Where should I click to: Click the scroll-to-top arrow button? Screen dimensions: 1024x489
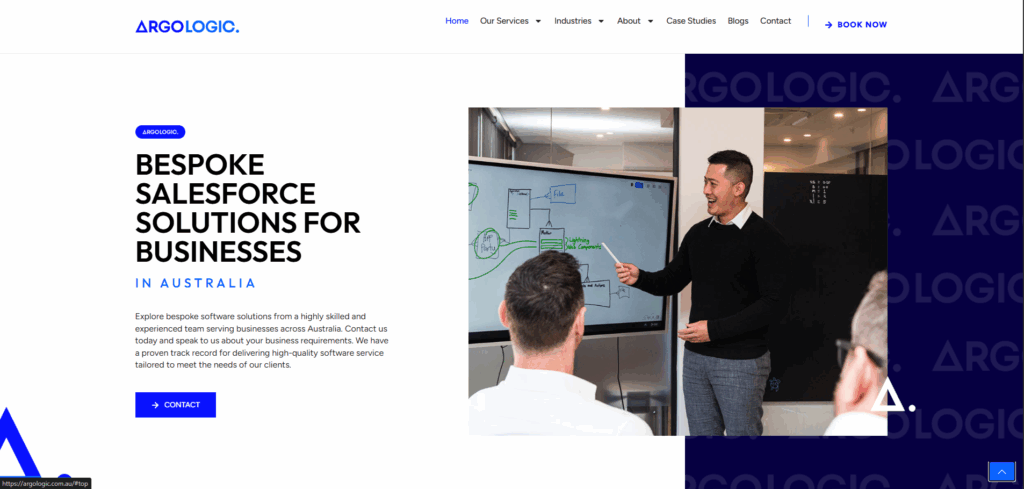click(1002, 471)
